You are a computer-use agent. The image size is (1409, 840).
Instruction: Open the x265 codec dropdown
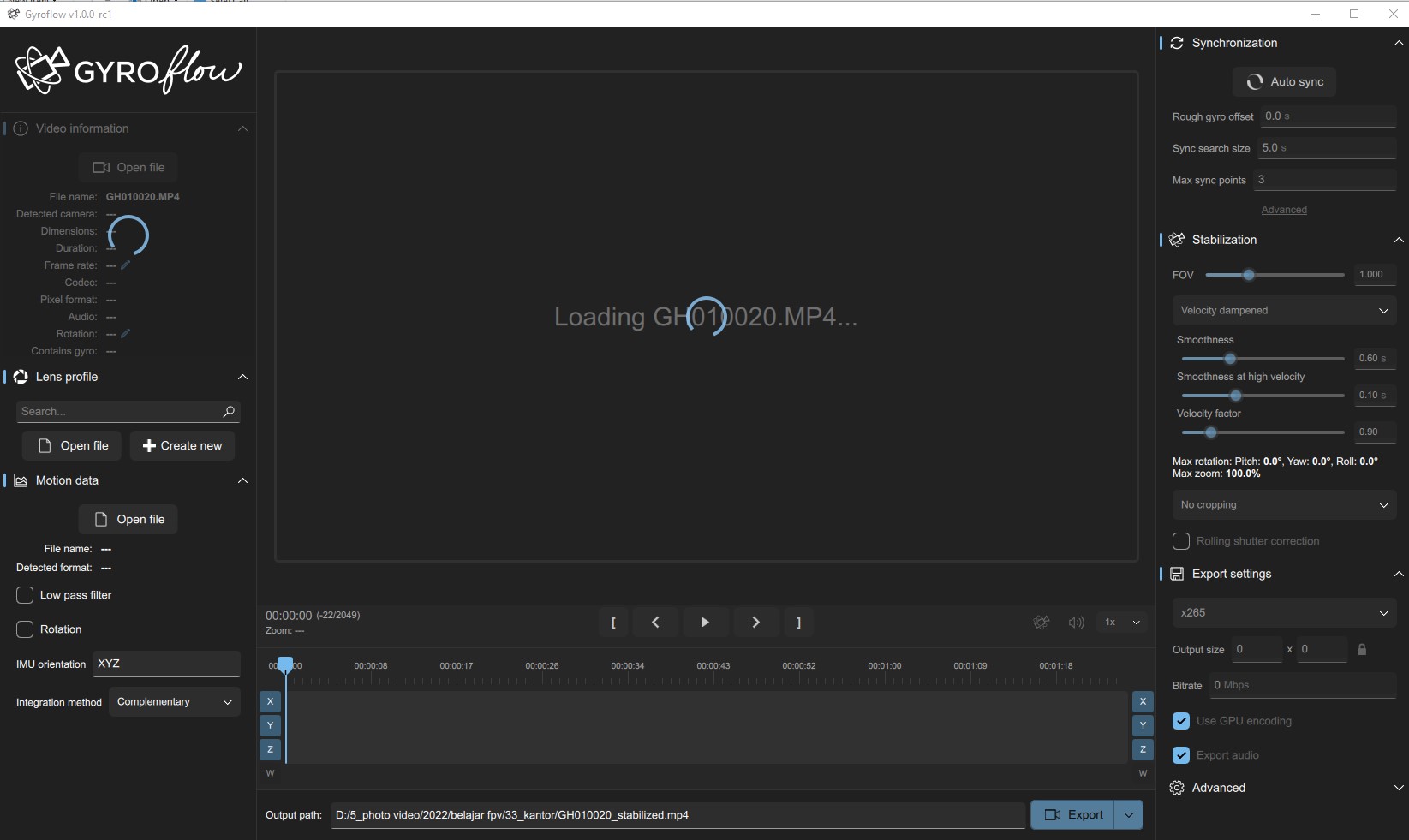pyautogui.click(x=1282, y=613)
